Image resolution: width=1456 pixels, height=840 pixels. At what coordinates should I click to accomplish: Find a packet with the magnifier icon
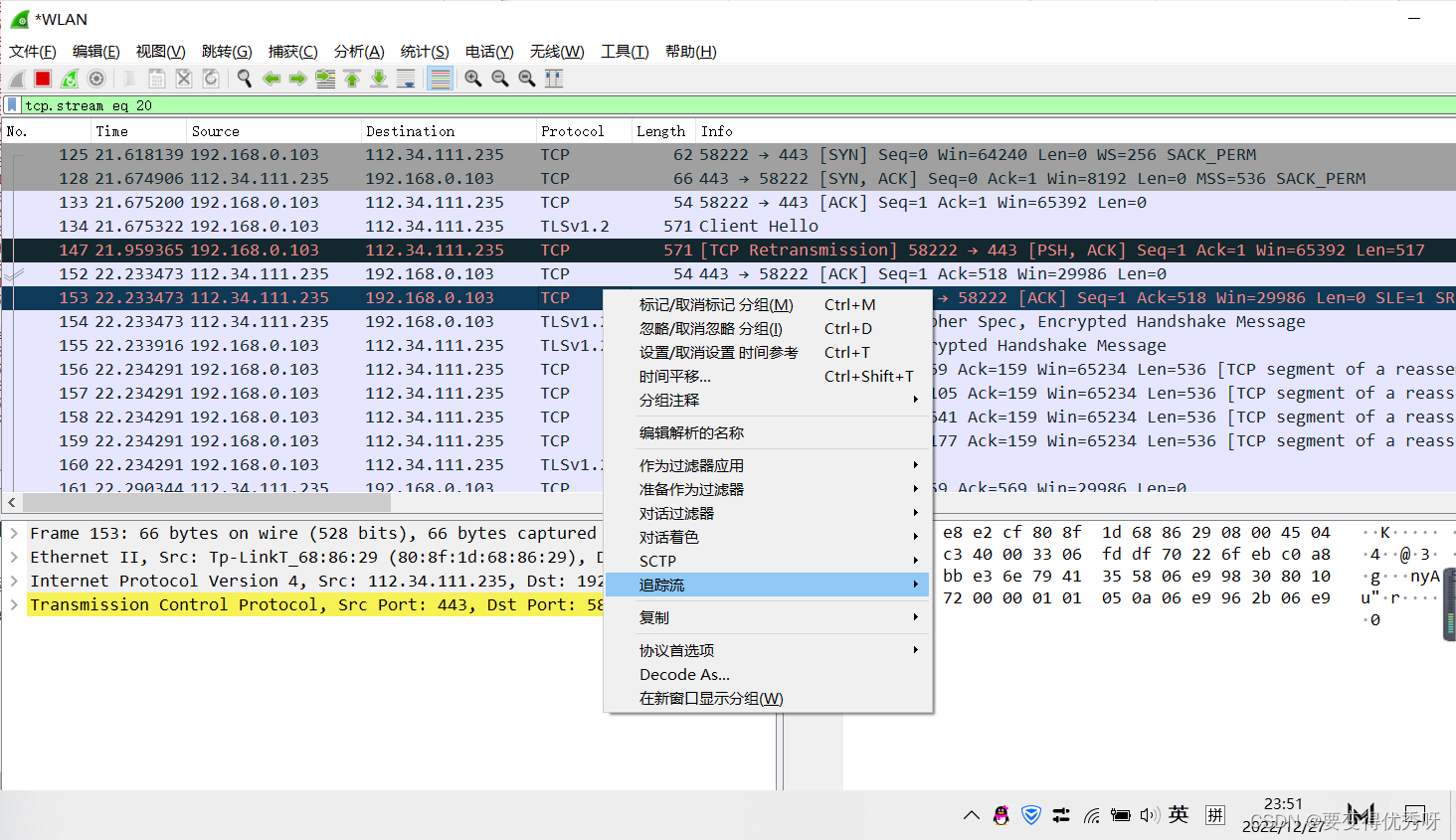244,79
